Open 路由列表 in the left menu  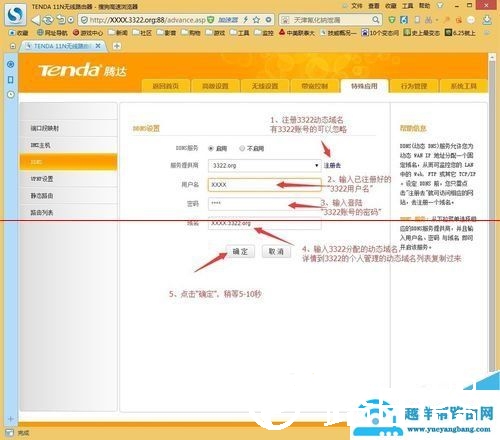69,213
